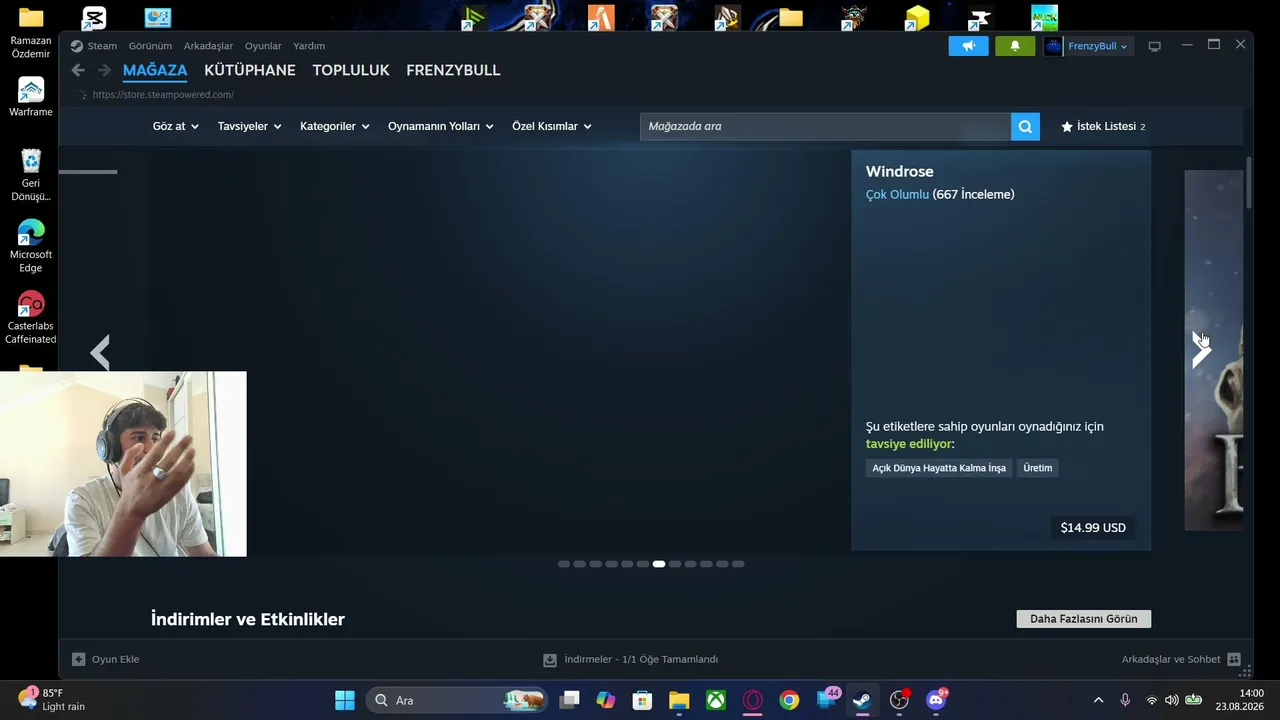The height and width of the screenshot is (720, 1280).
Task: Open İstek Listesi wishlist link
Action: (1103, 127)
